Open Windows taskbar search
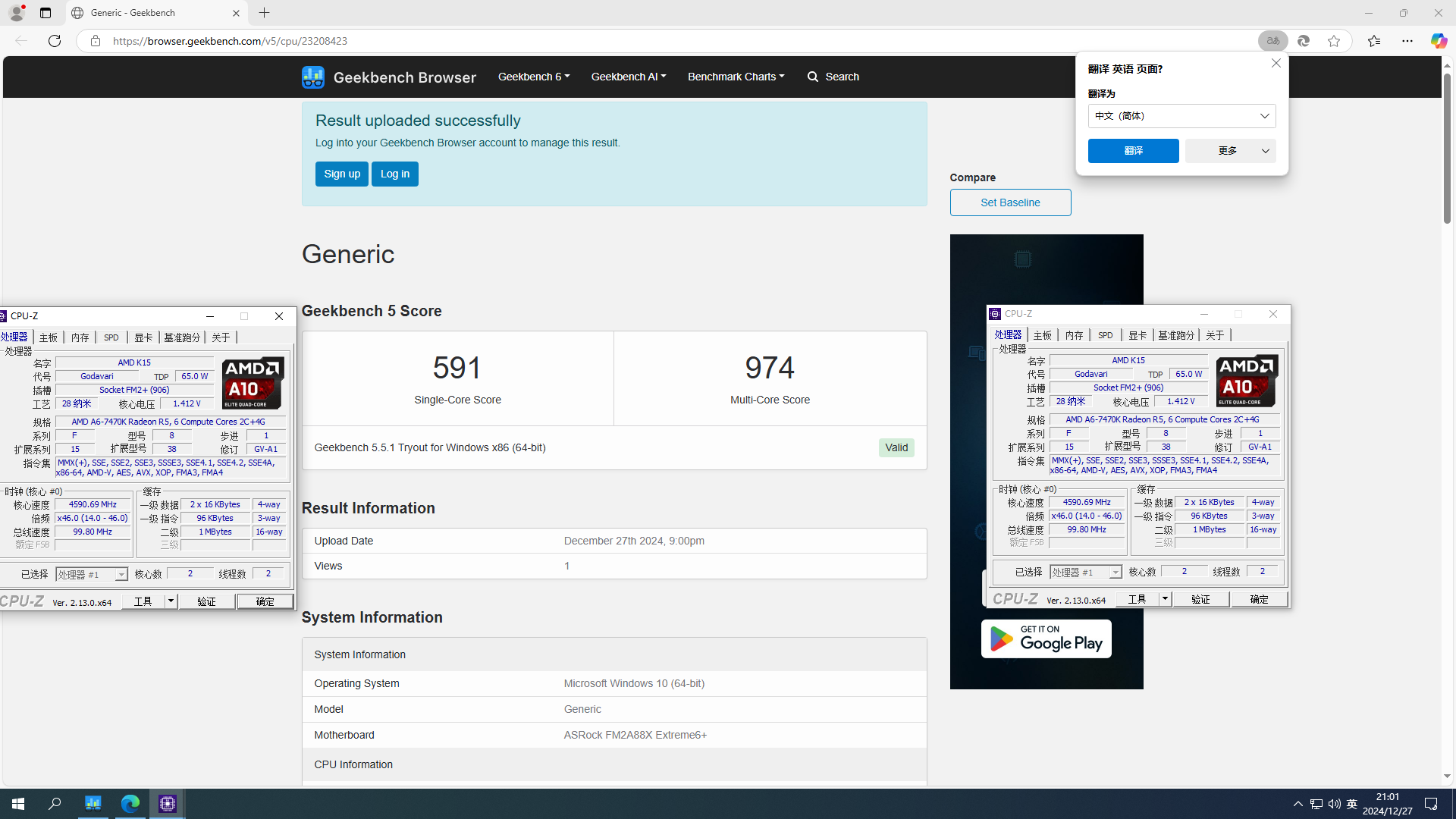Screen dimensions: 1456x819 tap(55, 804)
